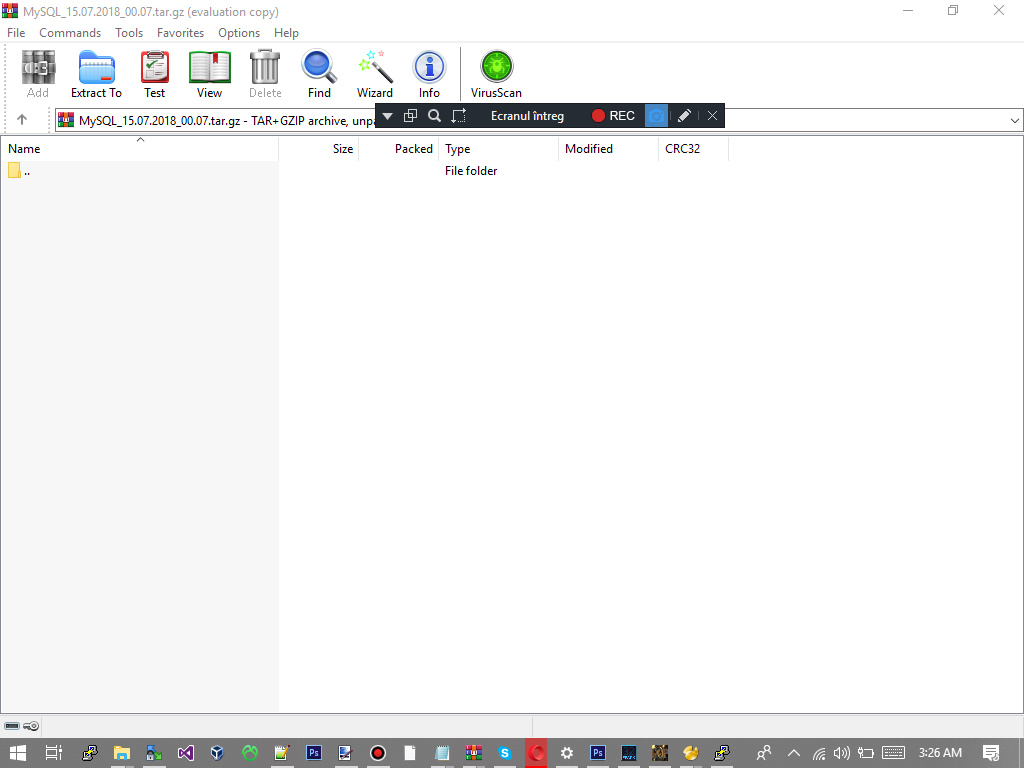Sort by the CRC32 column header
Image resolution: width=1024 pixels, height=768 pixels.
click(x=693, y=149)
